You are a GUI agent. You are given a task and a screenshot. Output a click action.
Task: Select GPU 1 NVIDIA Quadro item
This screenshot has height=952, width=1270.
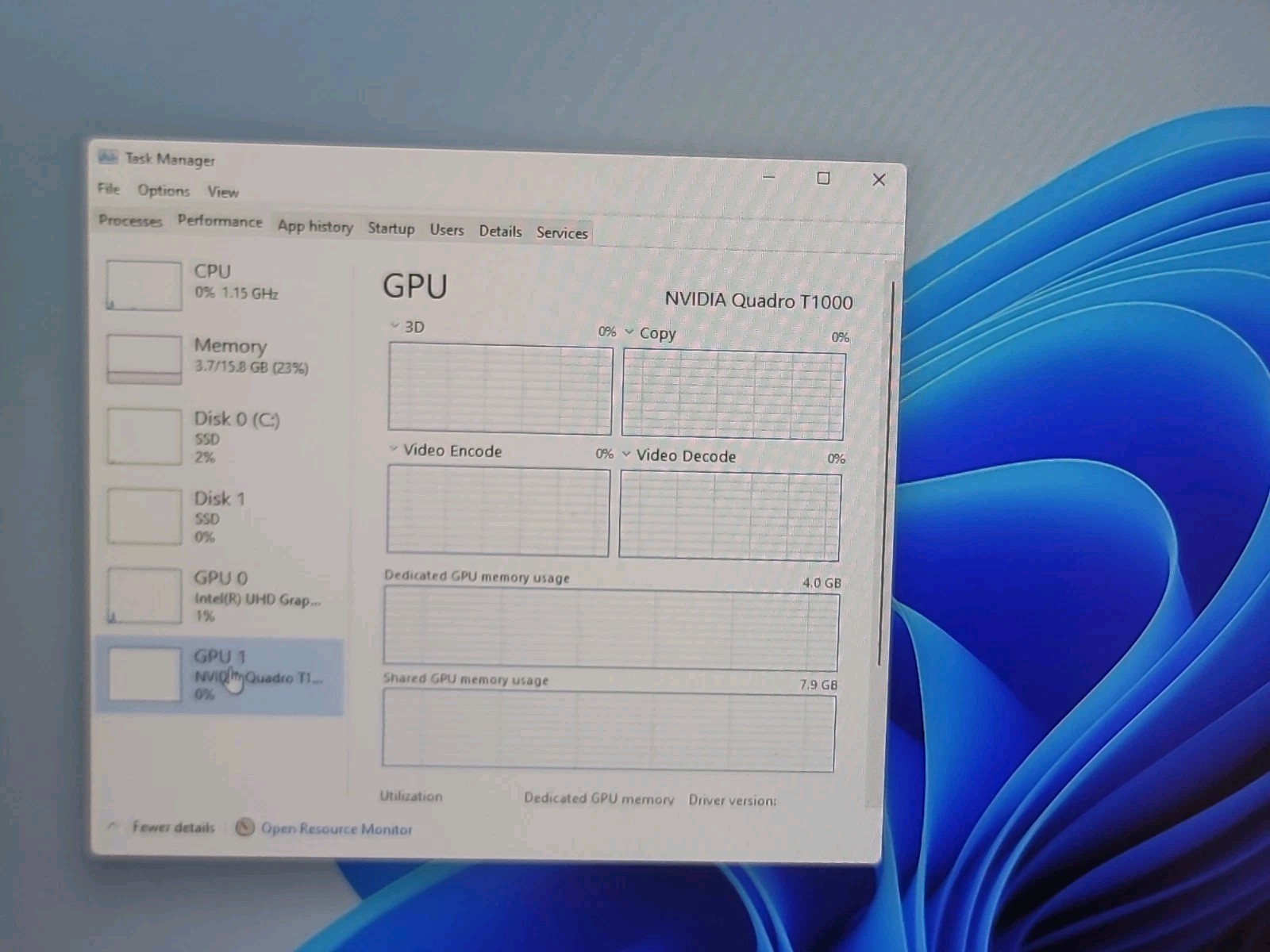(221, 675)
